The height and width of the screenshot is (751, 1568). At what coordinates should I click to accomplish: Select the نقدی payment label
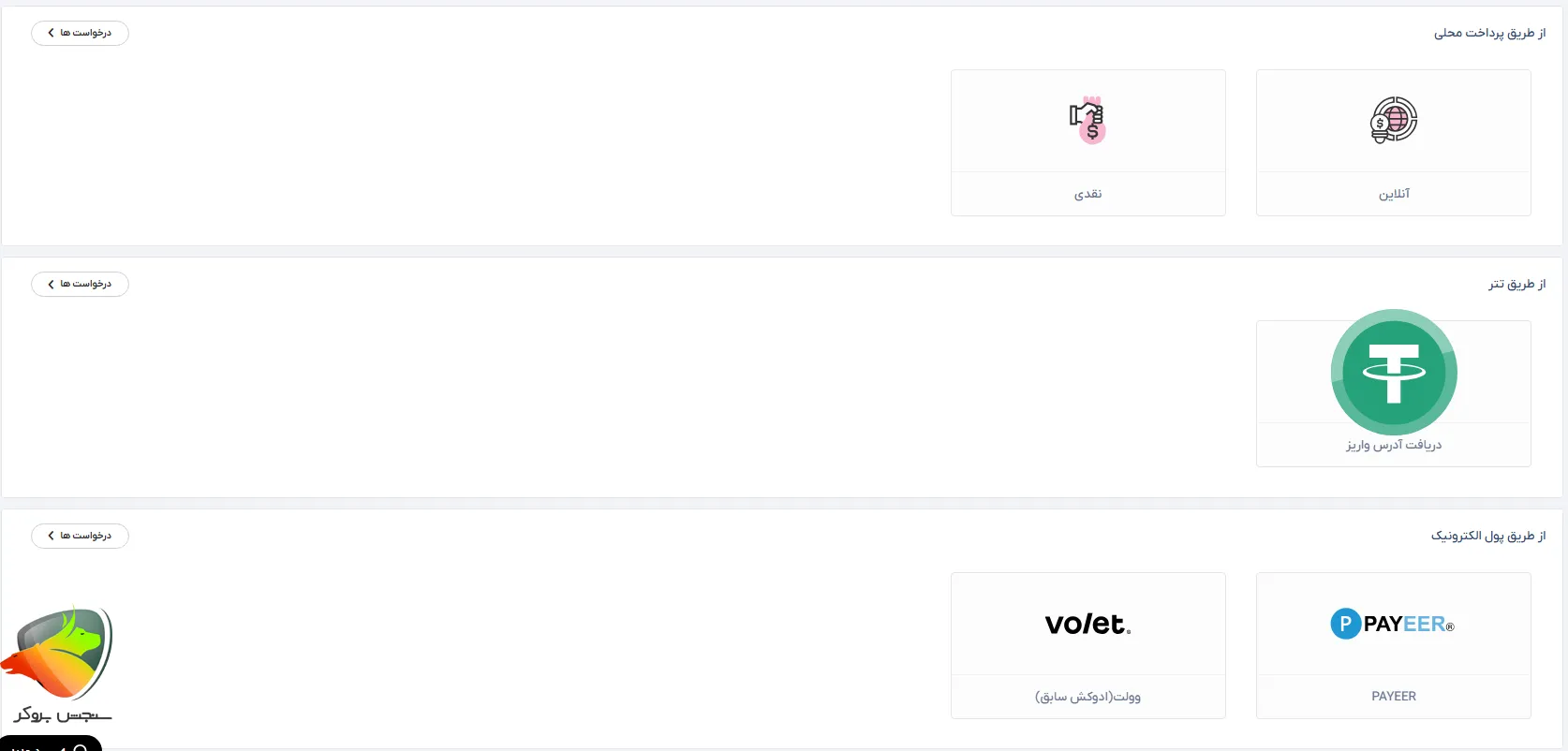click(x=1087, y=194)
